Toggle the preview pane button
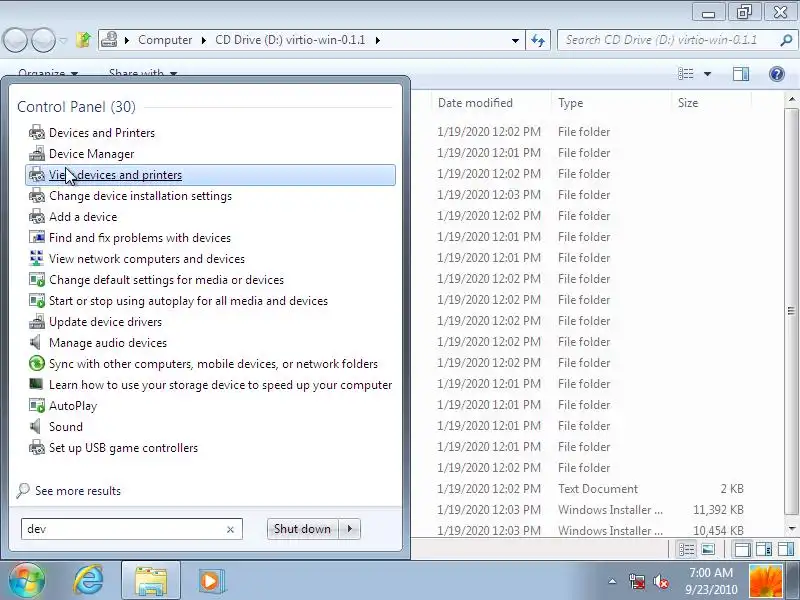This screenshot has width=800, height=600. 741,74
